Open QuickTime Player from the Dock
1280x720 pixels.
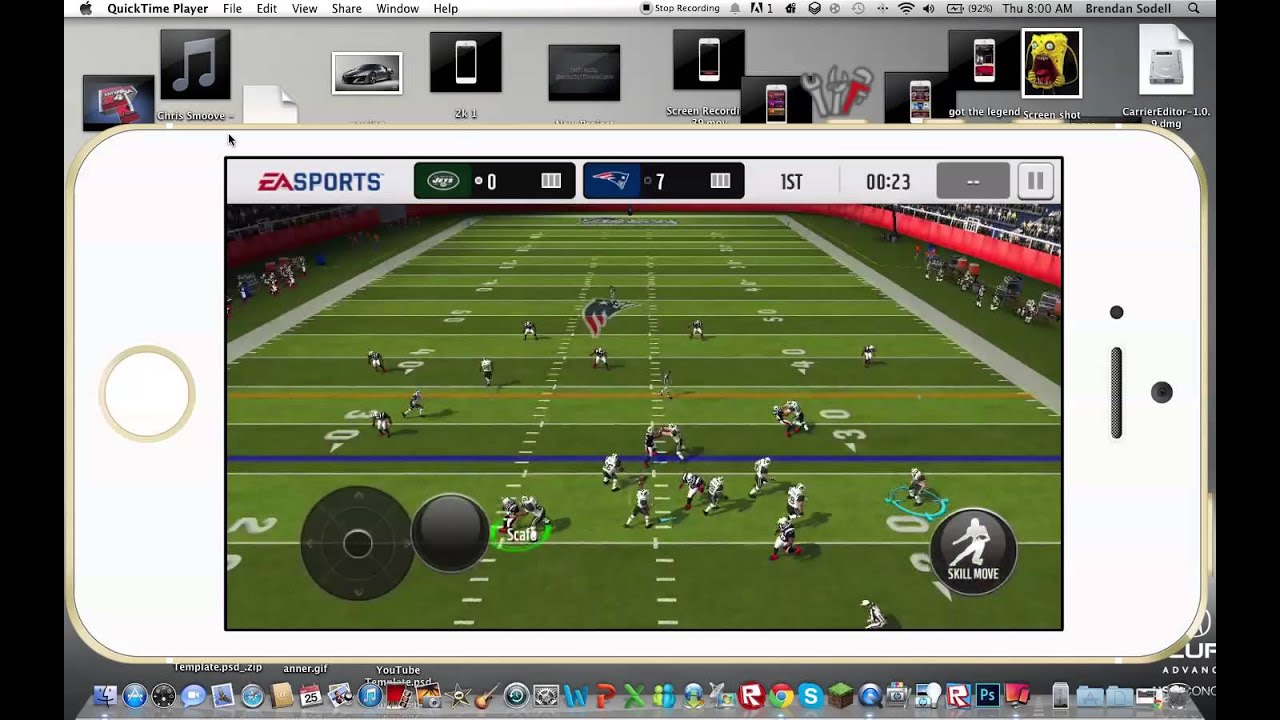(870, 696)
